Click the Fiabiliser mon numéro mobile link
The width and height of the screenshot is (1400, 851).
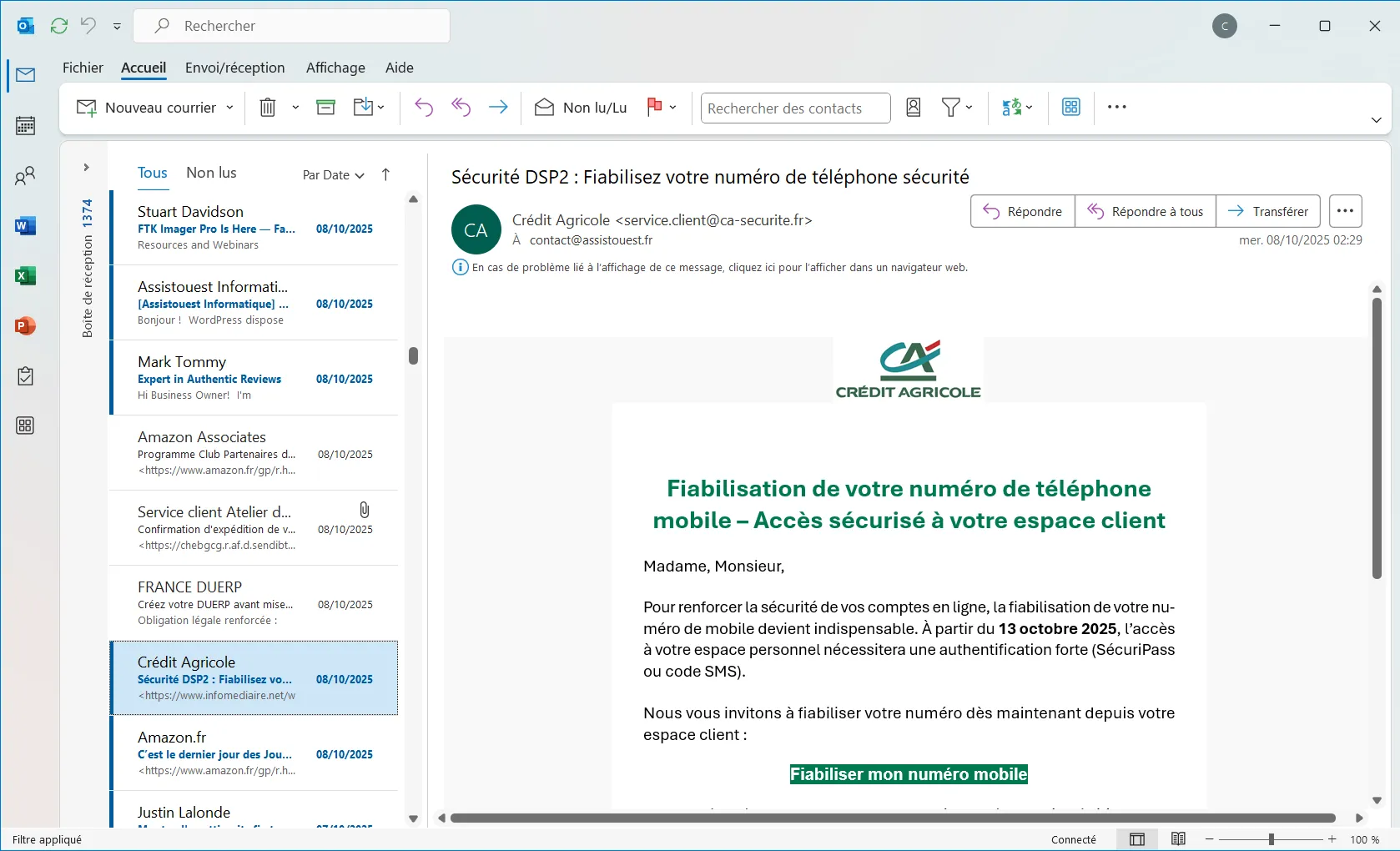908,773
